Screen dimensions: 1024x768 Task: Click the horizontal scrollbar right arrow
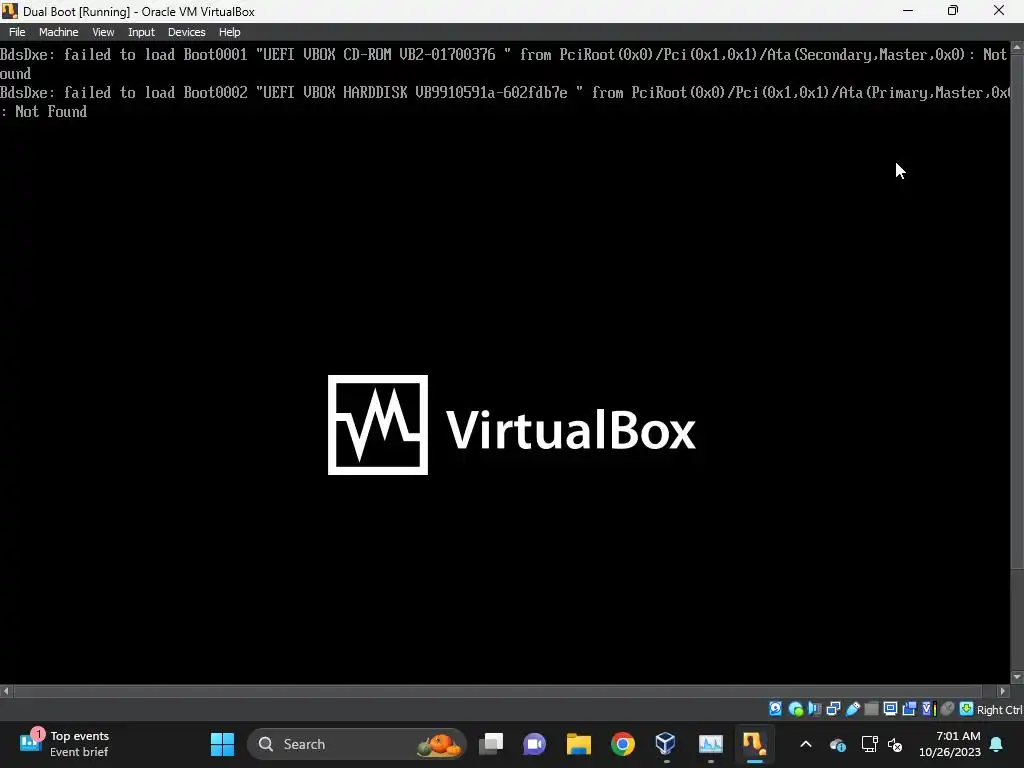1003,690
